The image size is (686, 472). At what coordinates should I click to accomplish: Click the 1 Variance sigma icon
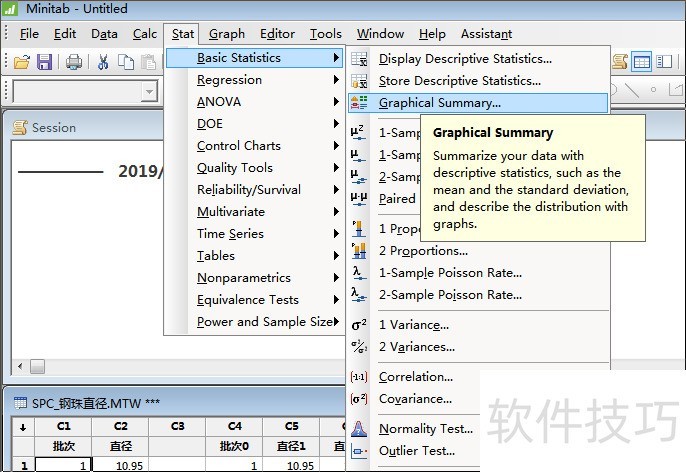point(359,325)
